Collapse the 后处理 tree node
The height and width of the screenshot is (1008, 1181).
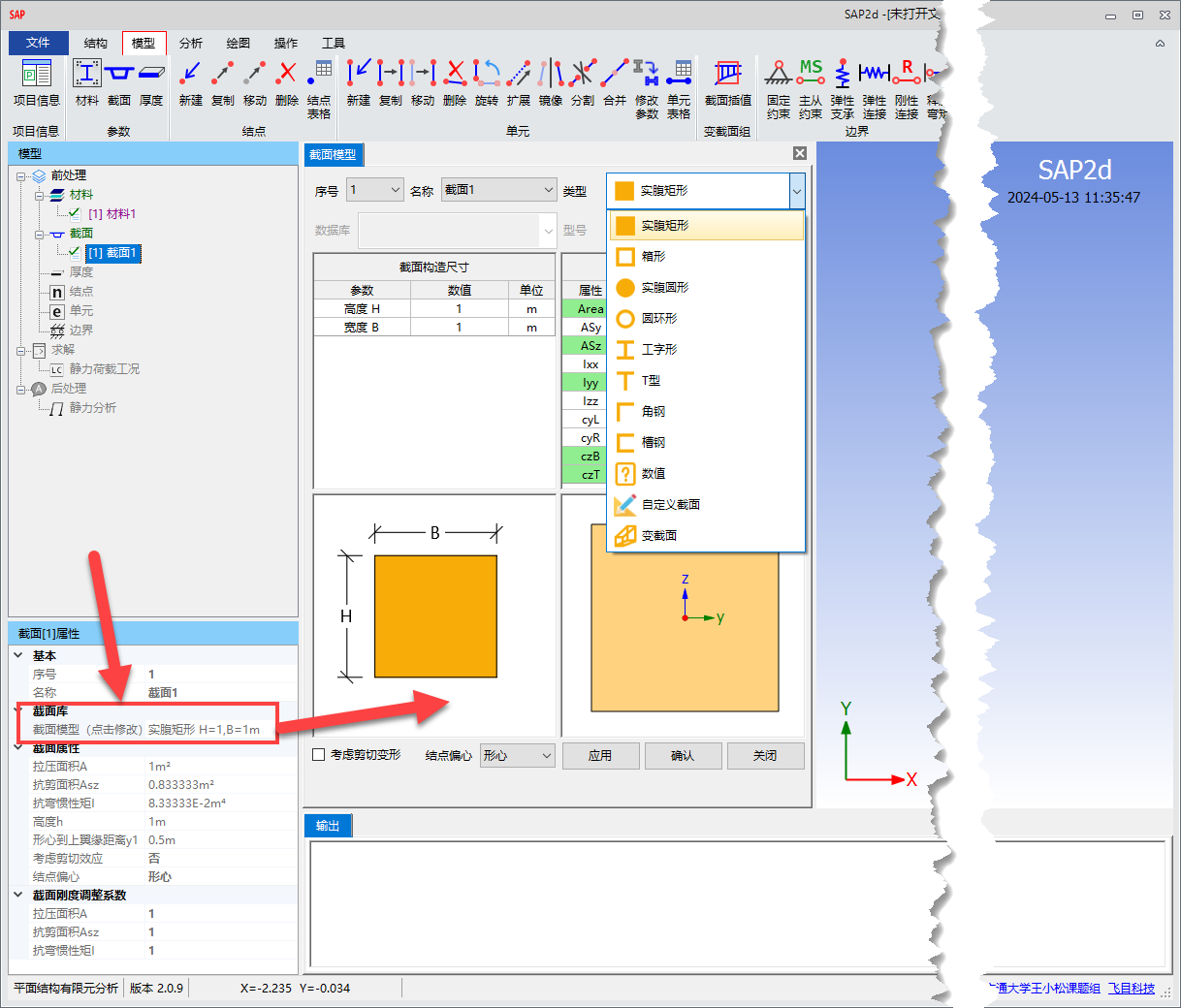(21, 389)
